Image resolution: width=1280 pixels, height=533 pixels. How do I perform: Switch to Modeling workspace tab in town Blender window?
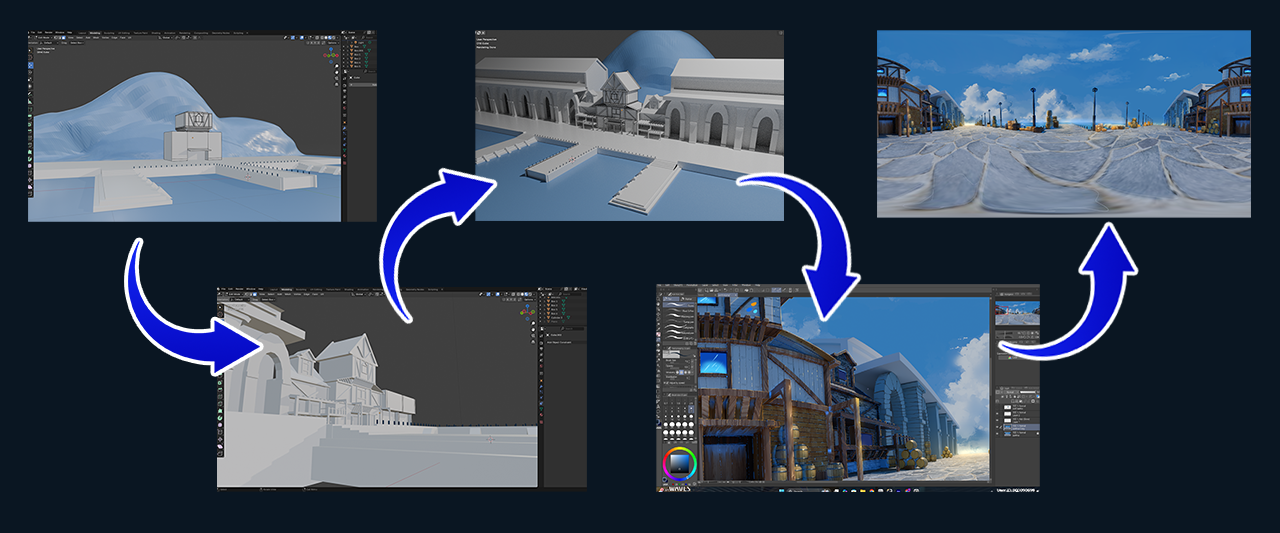pos(286,289)
